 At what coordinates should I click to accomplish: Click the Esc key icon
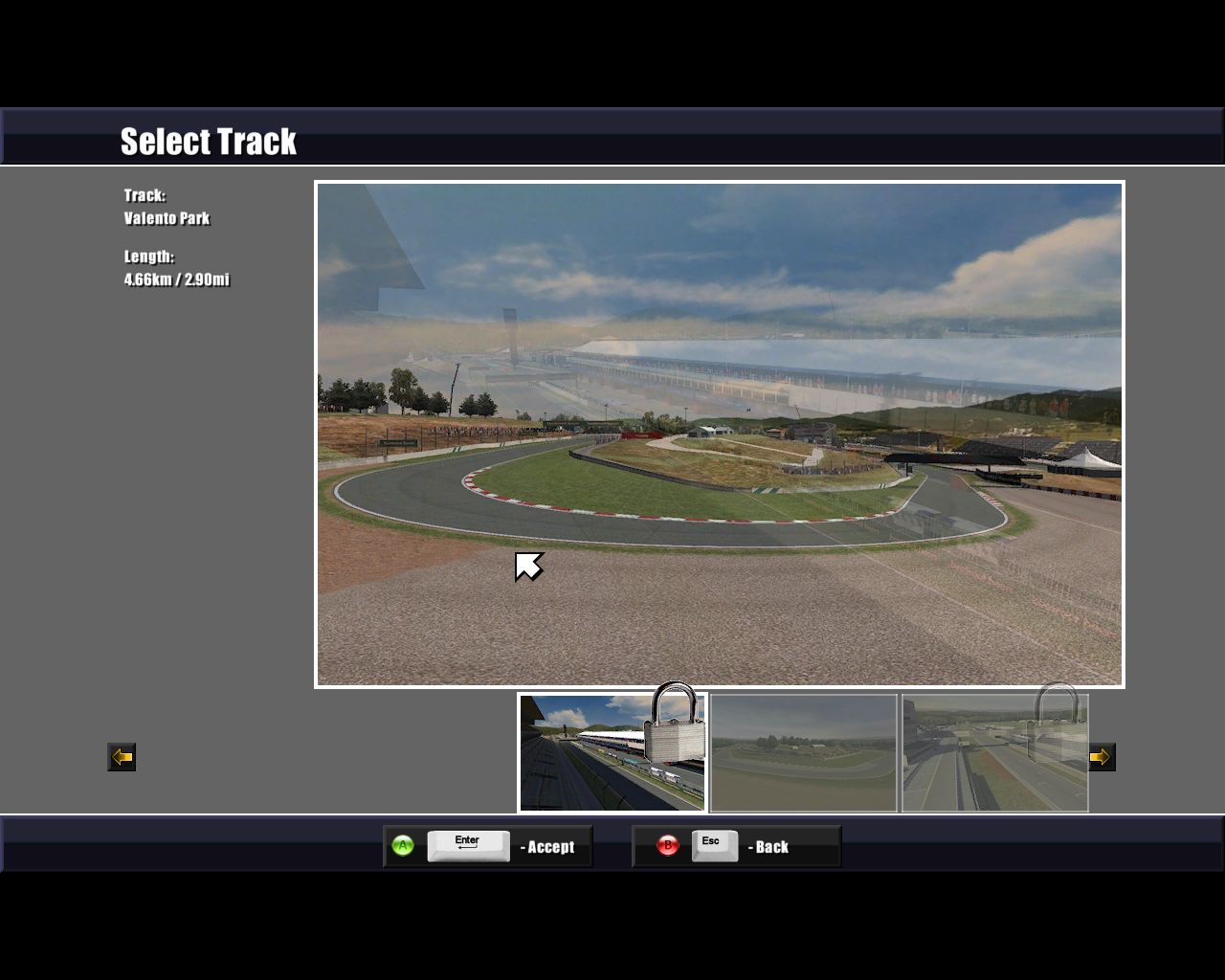tap(713, 846)
